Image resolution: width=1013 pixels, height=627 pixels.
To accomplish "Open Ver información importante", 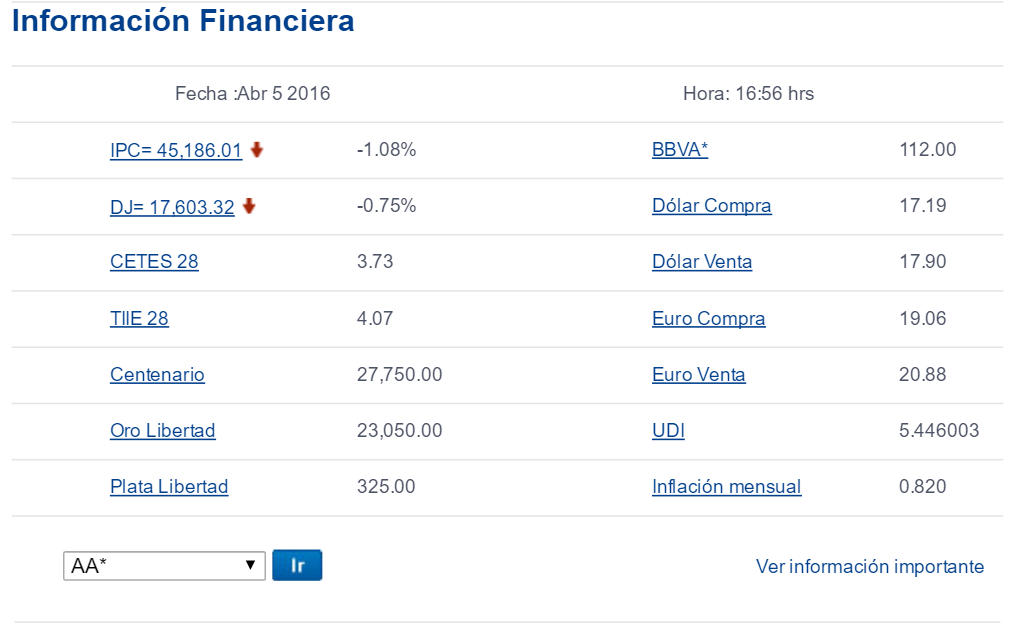I will tap(869, 566).
